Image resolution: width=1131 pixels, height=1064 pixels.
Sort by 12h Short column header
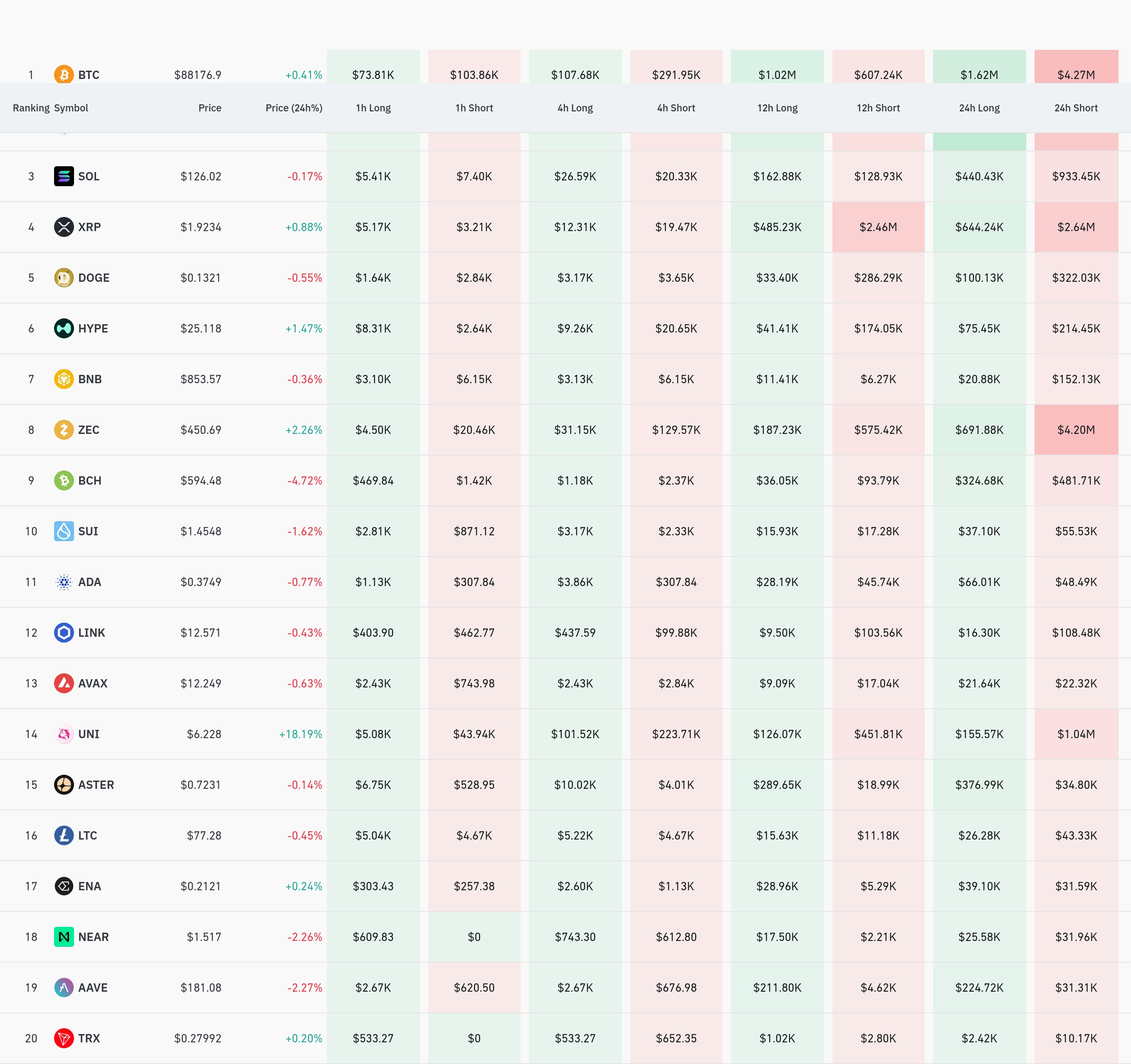[x=878, y=108]
